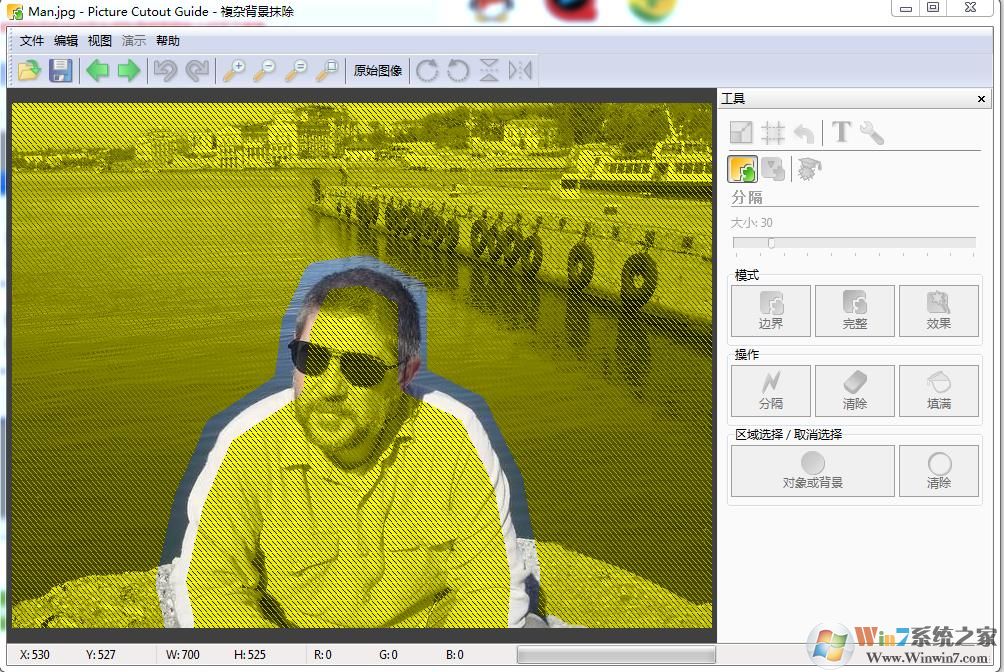This screenshot has height=672, width=1004.
Task: Toggle the 原始图像 original image view
Action: [x=378, y=70]
